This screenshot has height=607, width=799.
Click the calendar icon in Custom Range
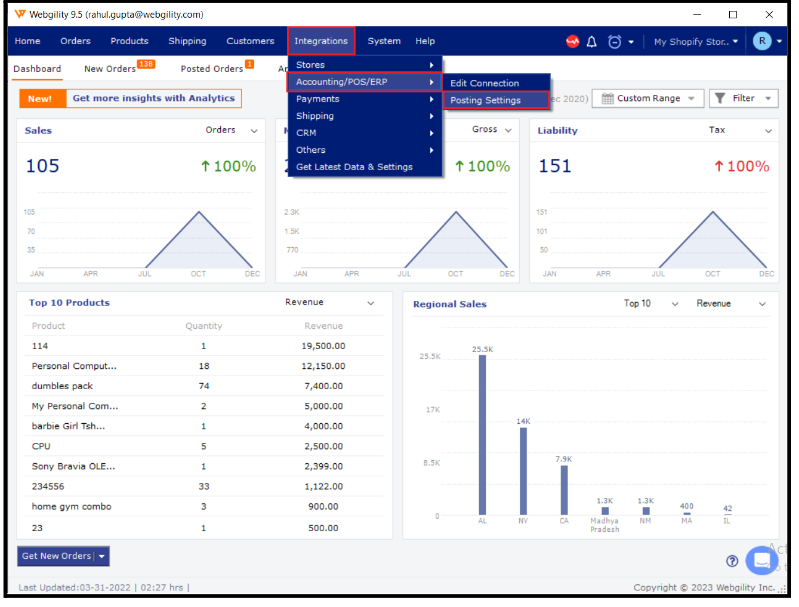pyautogui.click(x=607, y=98)
